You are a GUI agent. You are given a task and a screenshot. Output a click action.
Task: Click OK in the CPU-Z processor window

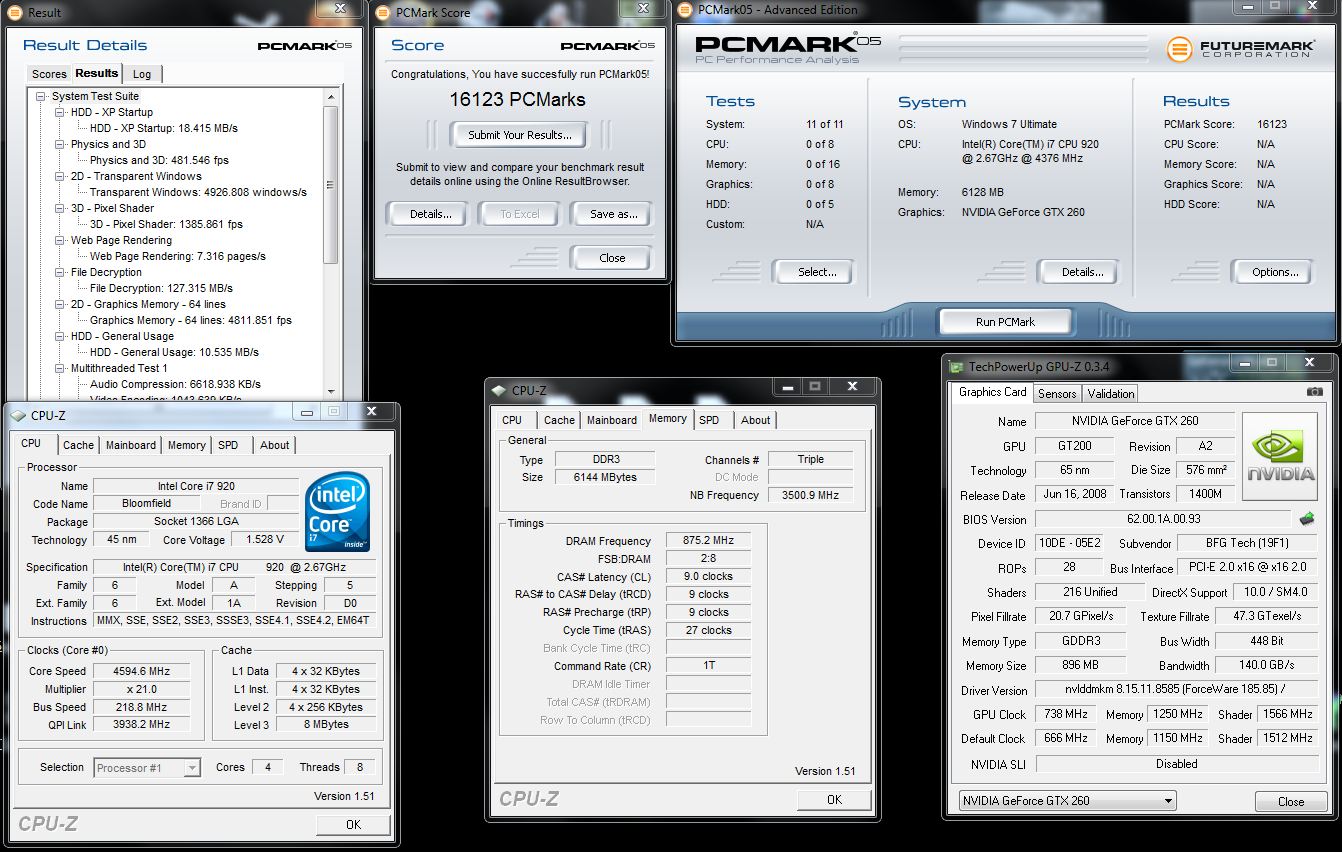(x=353, y=824)
